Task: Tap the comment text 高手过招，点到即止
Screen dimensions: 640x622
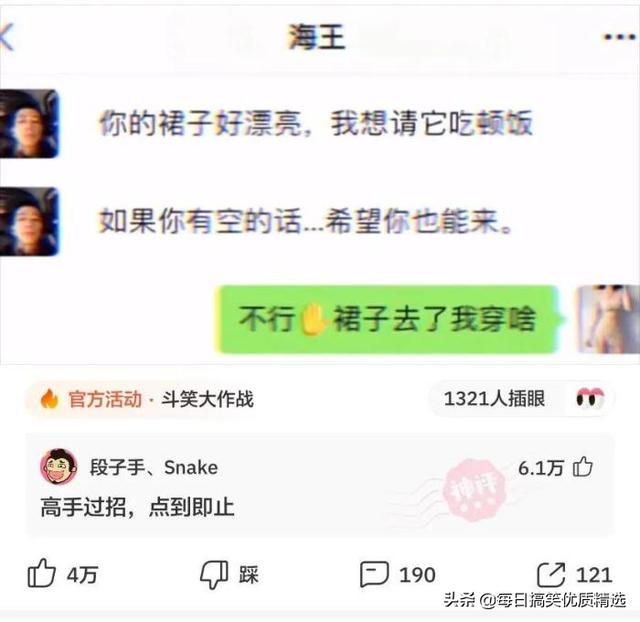Action: (138, 507)
